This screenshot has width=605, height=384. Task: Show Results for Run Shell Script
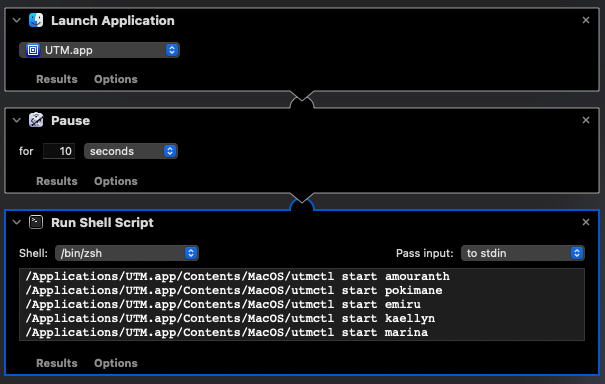[57, 363]
